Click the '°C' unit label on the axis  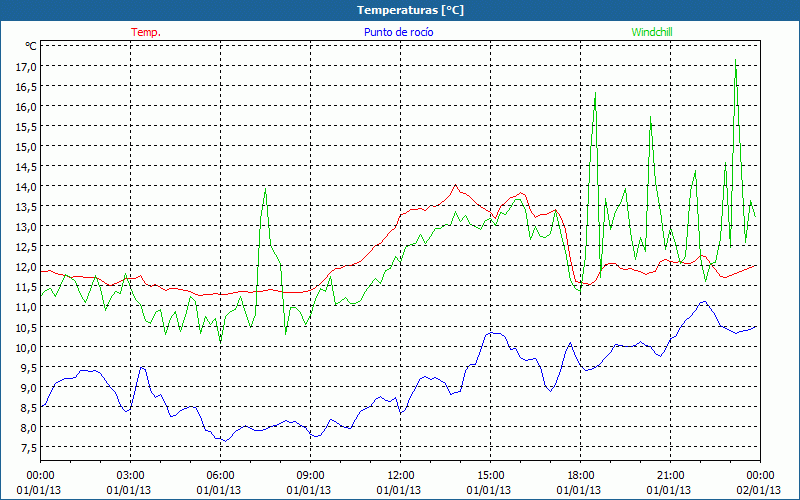coord(31,46)
